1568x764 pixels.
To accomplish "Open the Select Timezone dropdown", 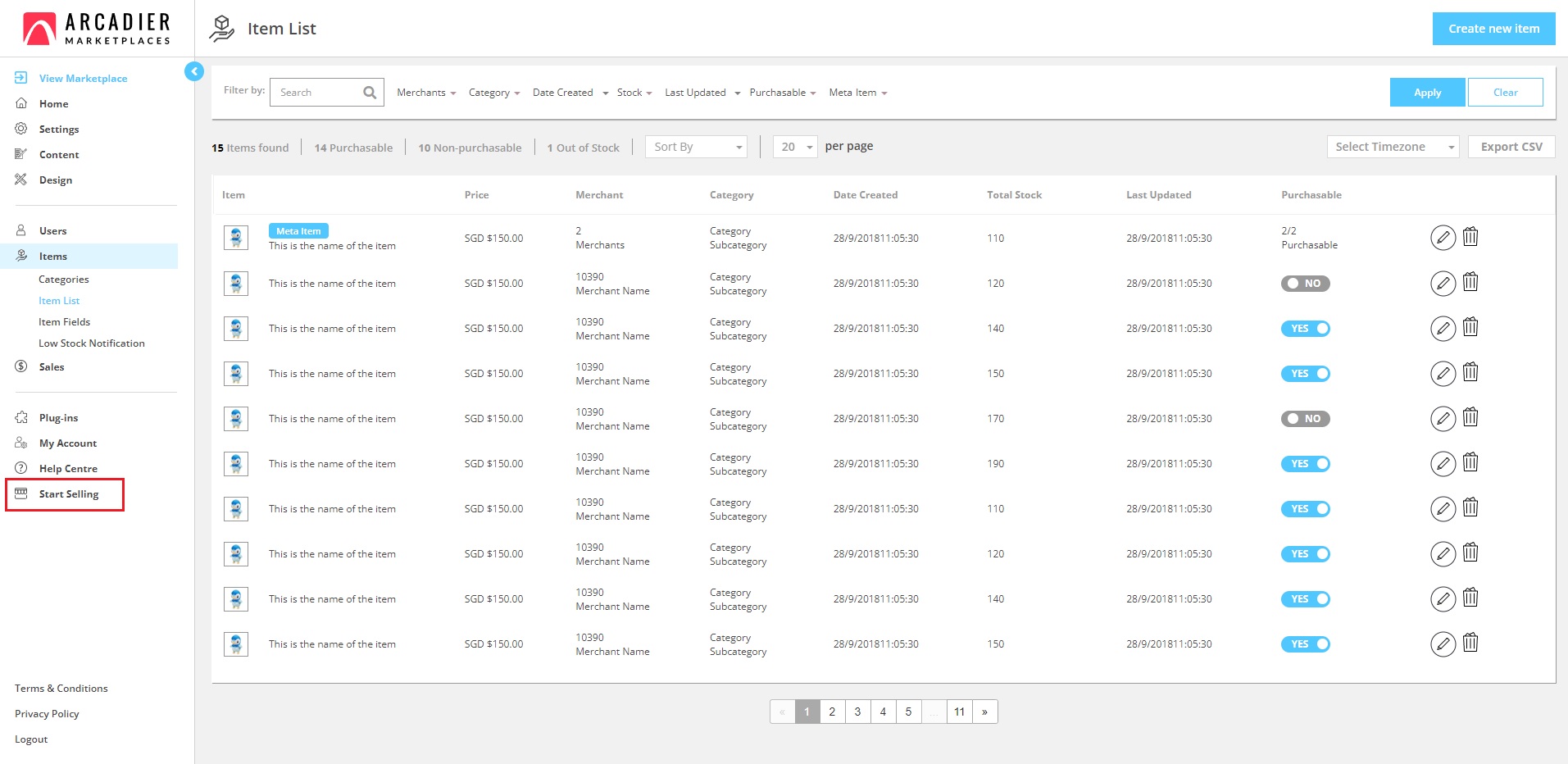I will click(x=1392, y=147).
